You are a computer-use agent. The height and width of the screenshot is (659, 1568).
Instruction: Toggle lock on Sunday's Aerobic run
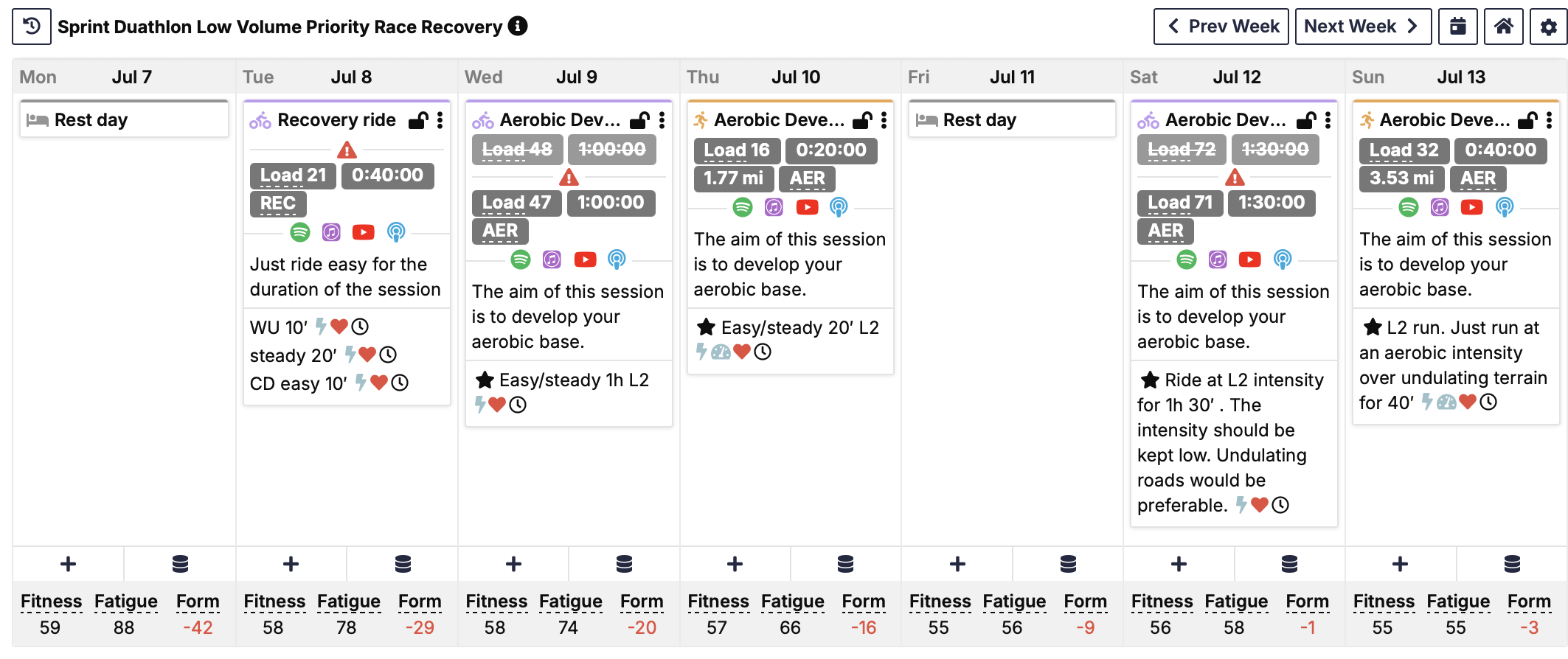point(1527,120)
